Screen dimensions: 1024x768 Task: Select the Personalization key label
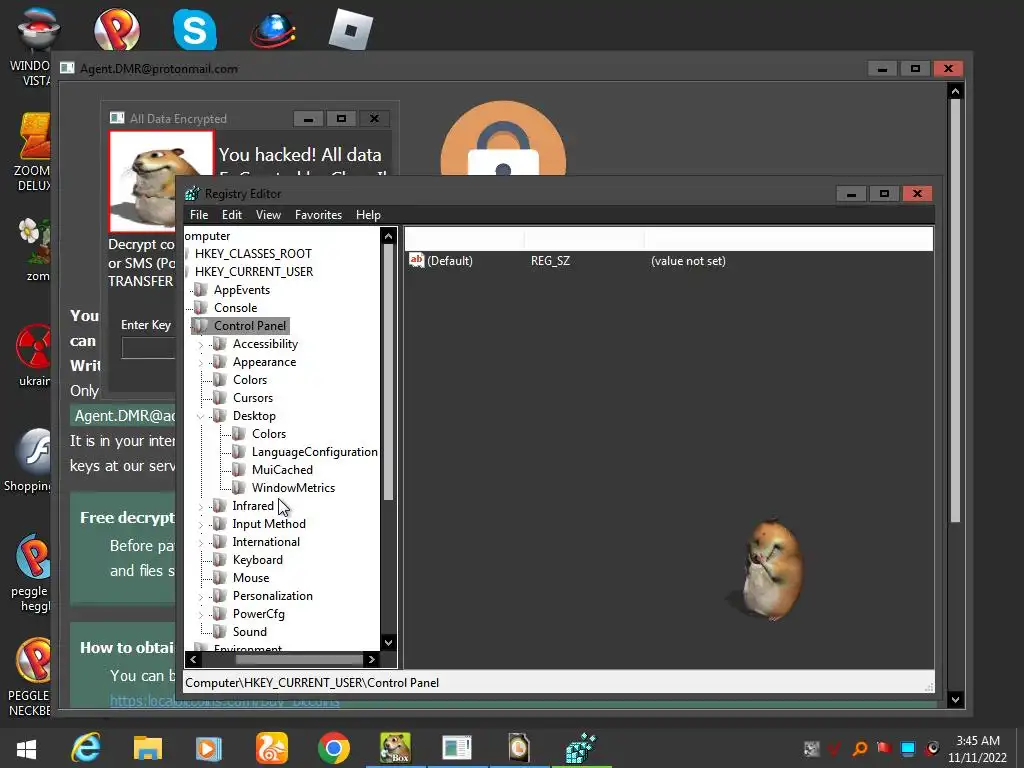point(272,596)
